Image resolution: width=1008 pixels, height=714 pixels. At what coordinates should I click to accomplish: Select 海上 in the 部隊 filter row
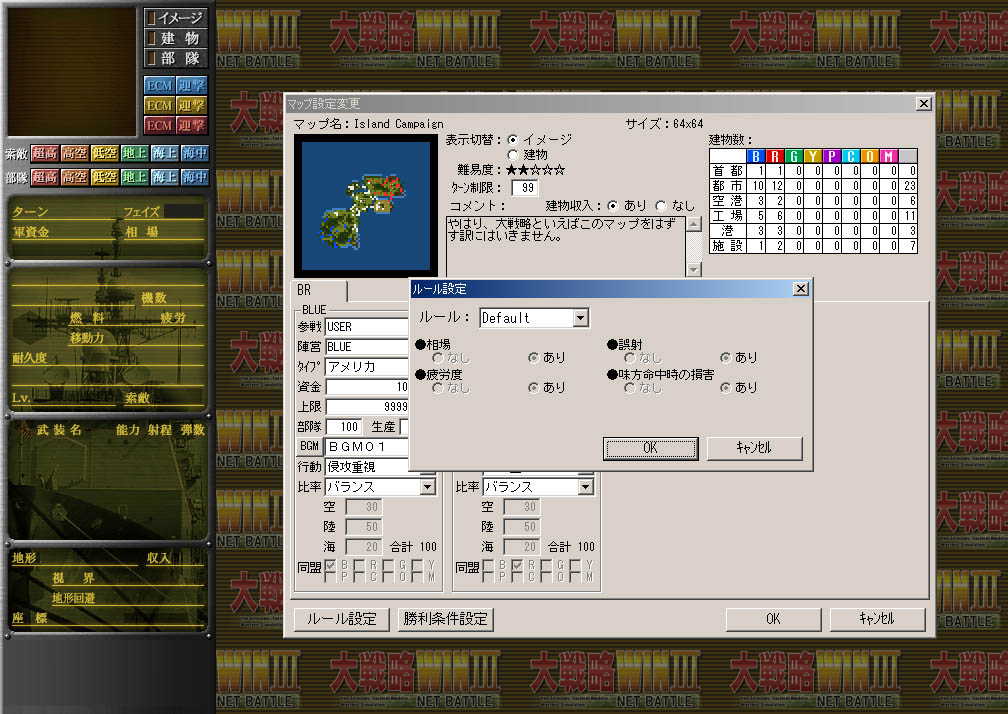click(164, 177)
